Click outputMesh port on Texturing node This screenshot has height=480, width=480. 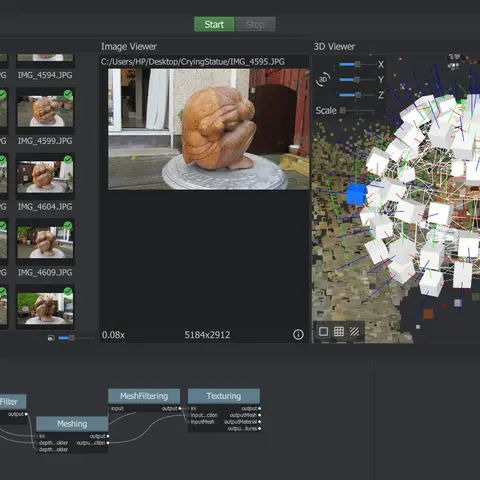coord(259,415)
